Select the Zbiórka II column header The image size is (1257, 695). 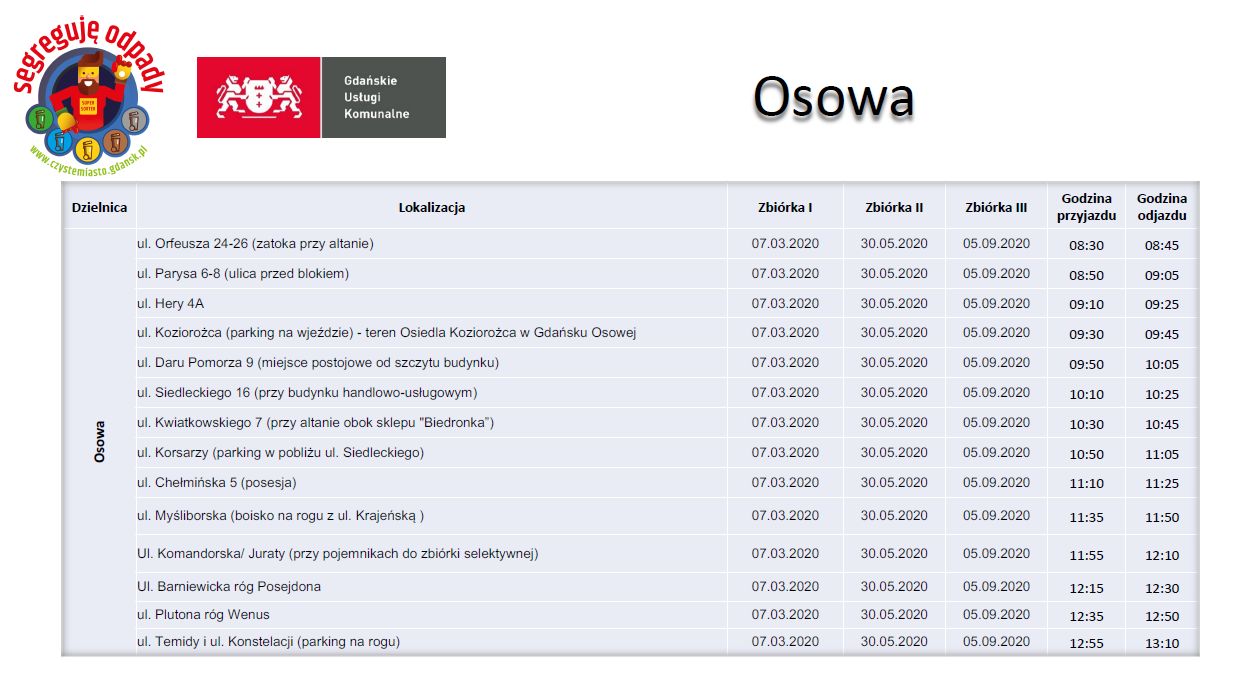(x=894, y=208)
